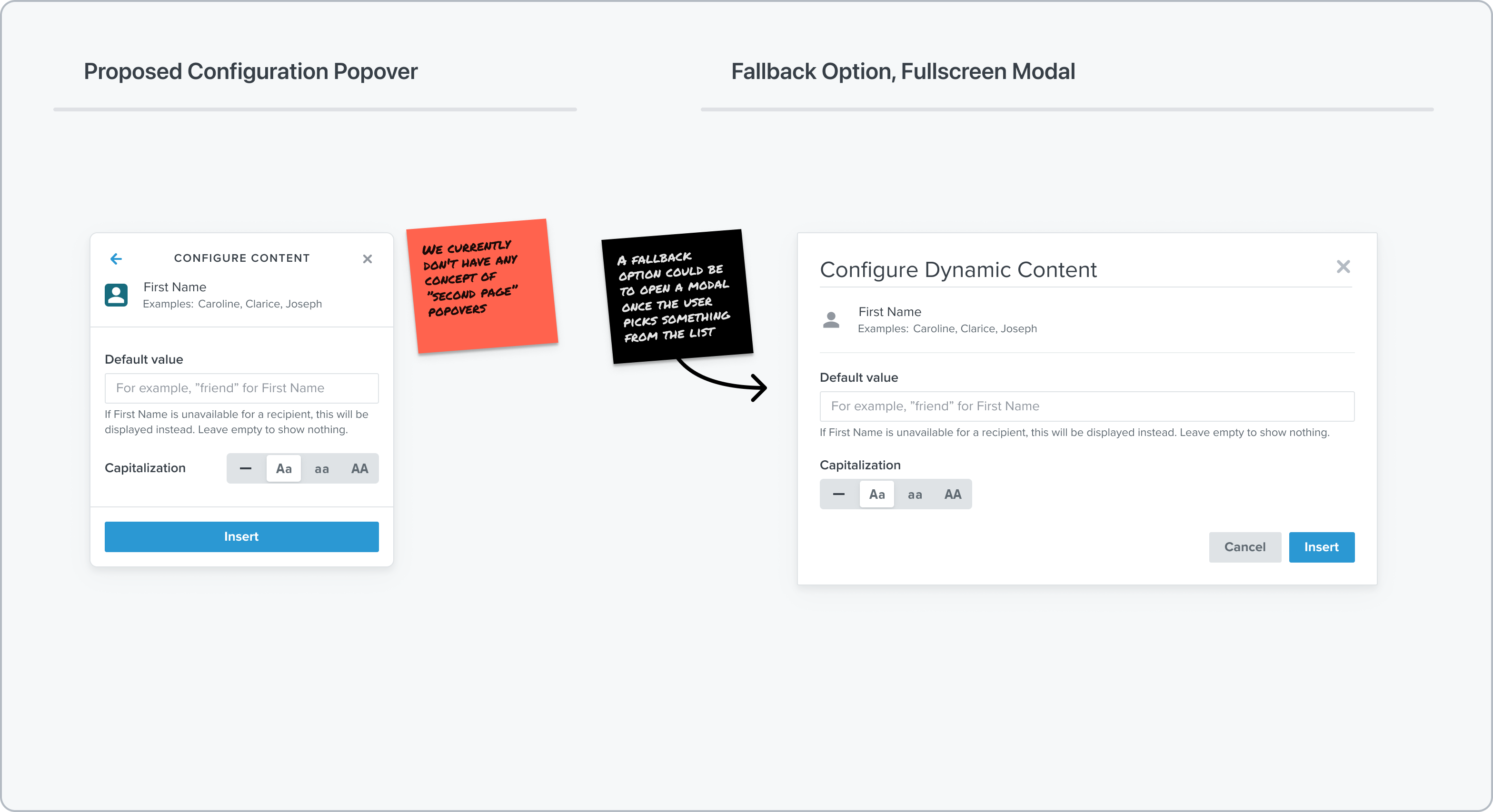The image size is (1493, 812).
Task: Click the Insert button in the modal
Action: tap(1322, 547)
